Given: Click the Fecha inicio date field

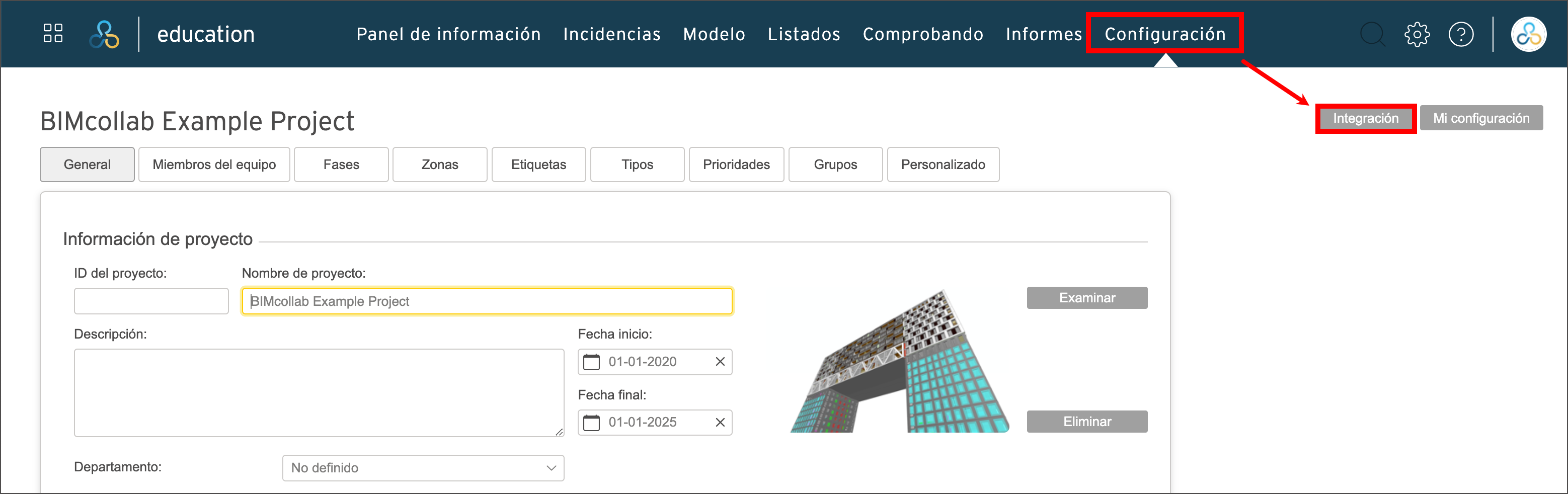Looking at the screenshot, I should point(655,362).
